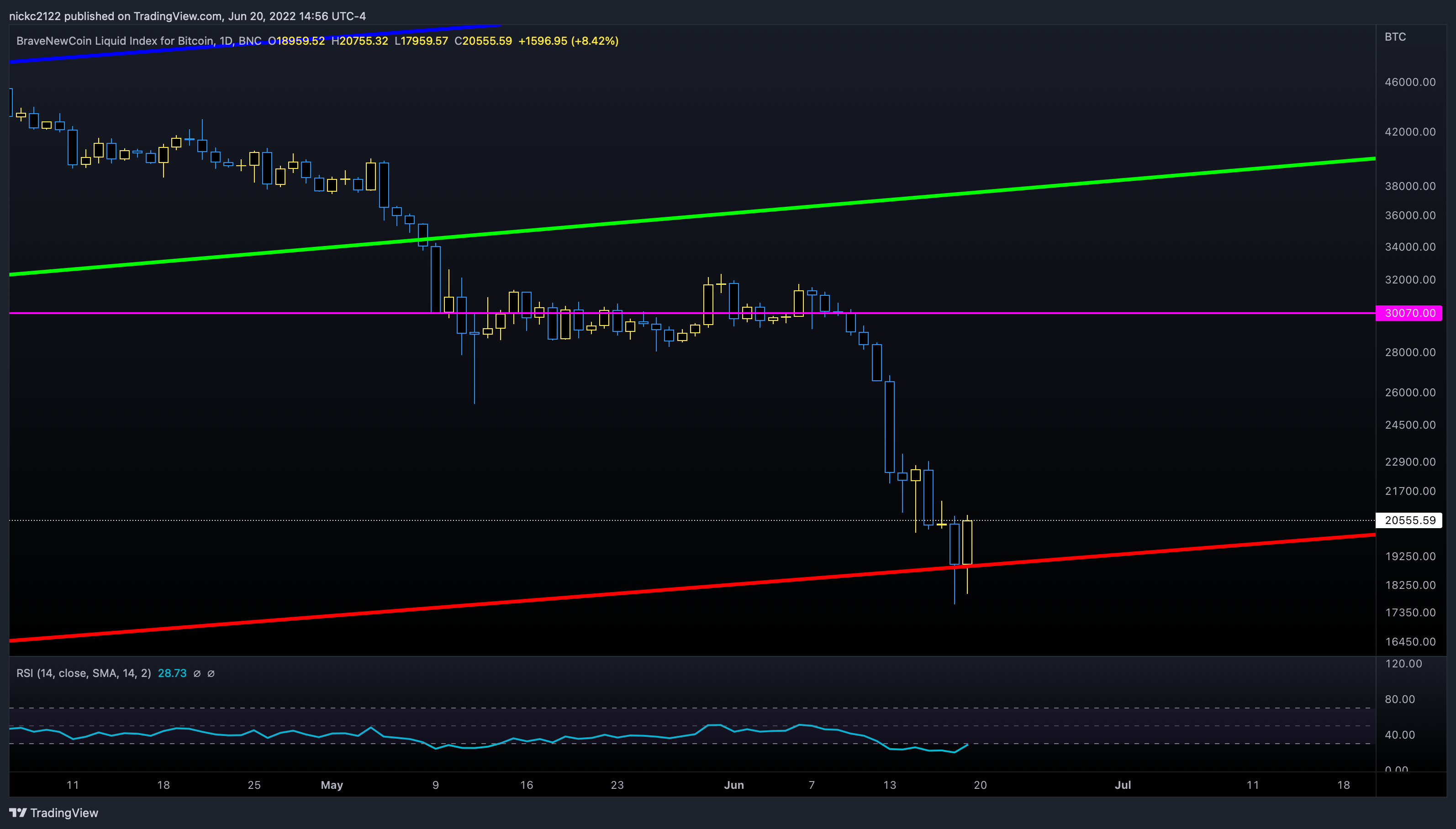
Task: Click the Jul label on time axis
Action: click(x=1123, y=785)
